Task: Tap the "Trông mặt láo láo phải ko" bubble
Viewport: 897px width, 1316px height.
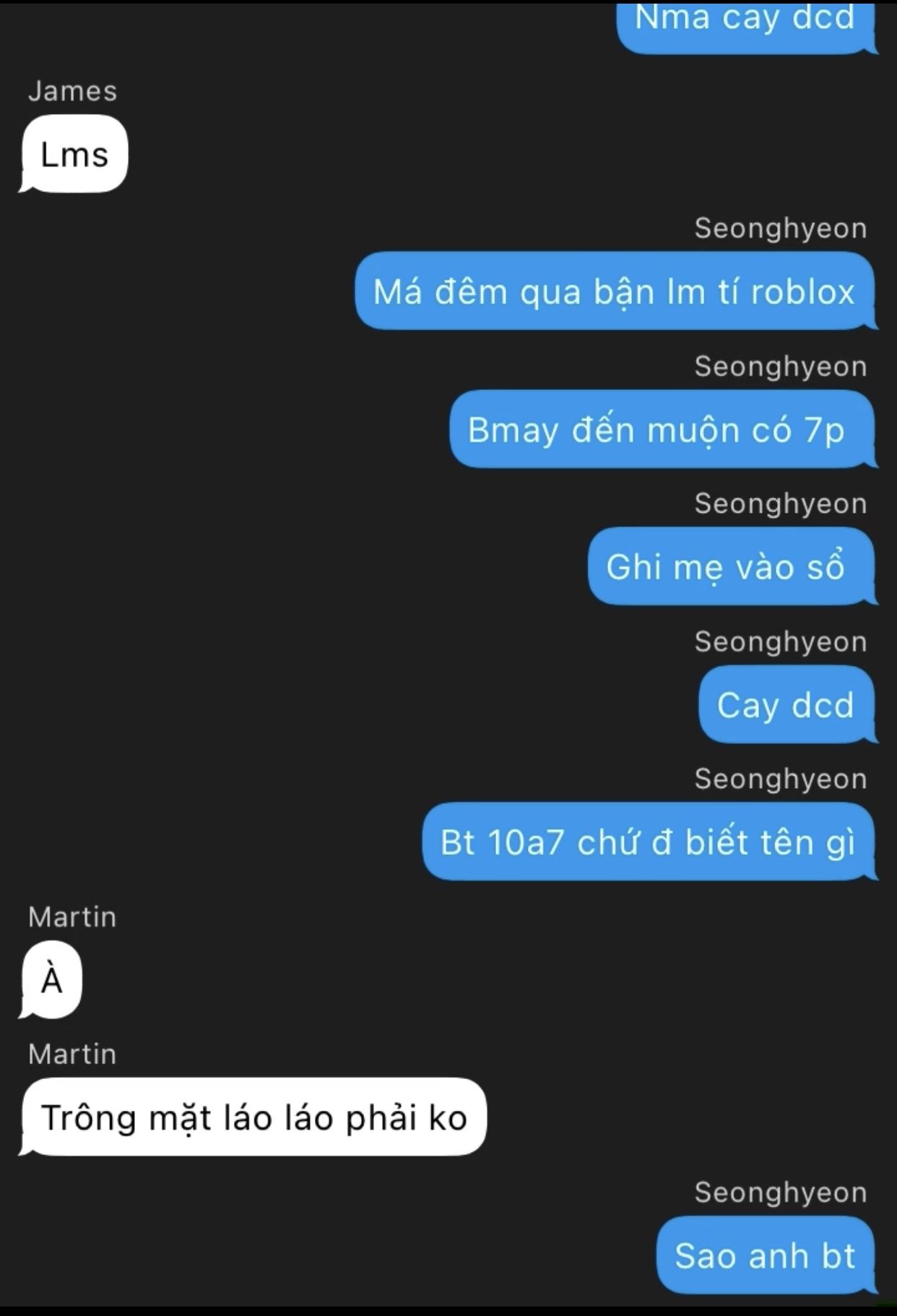Action: [x=253, y=1117]
